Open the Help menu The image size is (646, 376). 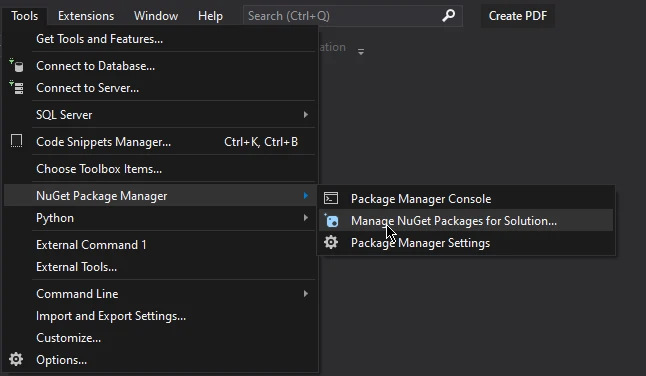(x=210, y=16)
